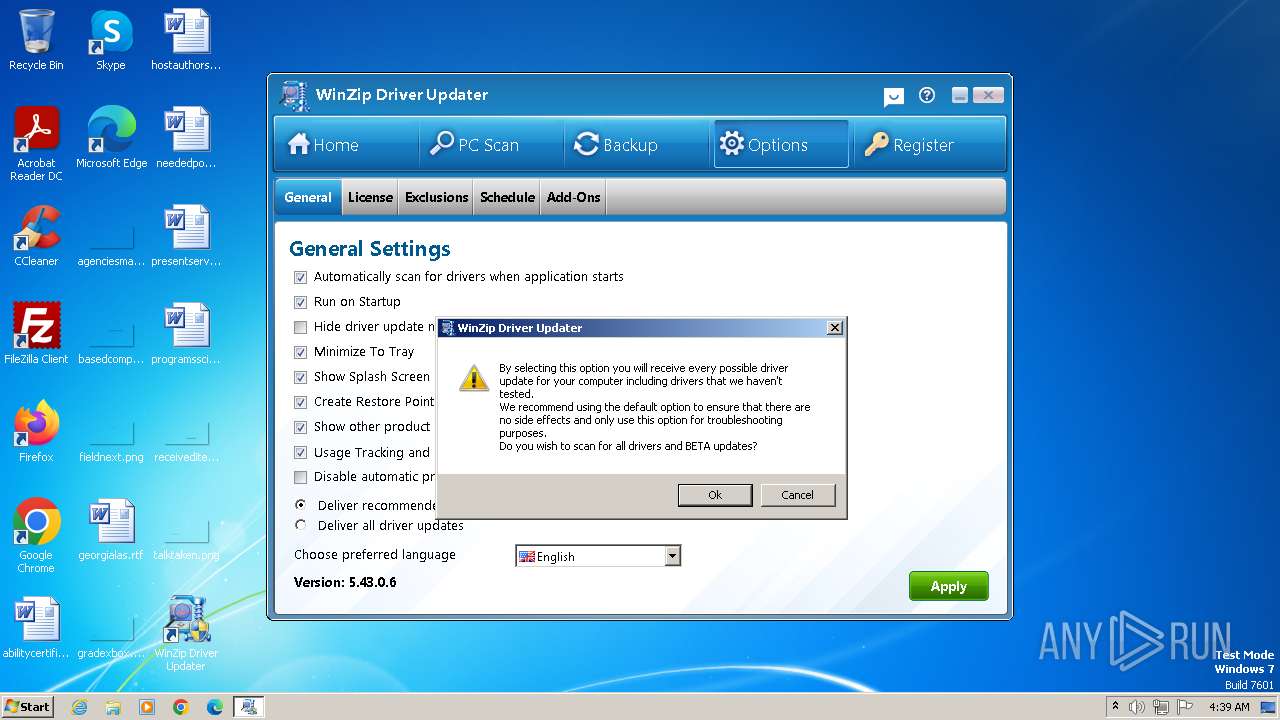Show hidden tray icons arrow
This screenshot has width=1280, height=720.
click(x=1115, y=707)
